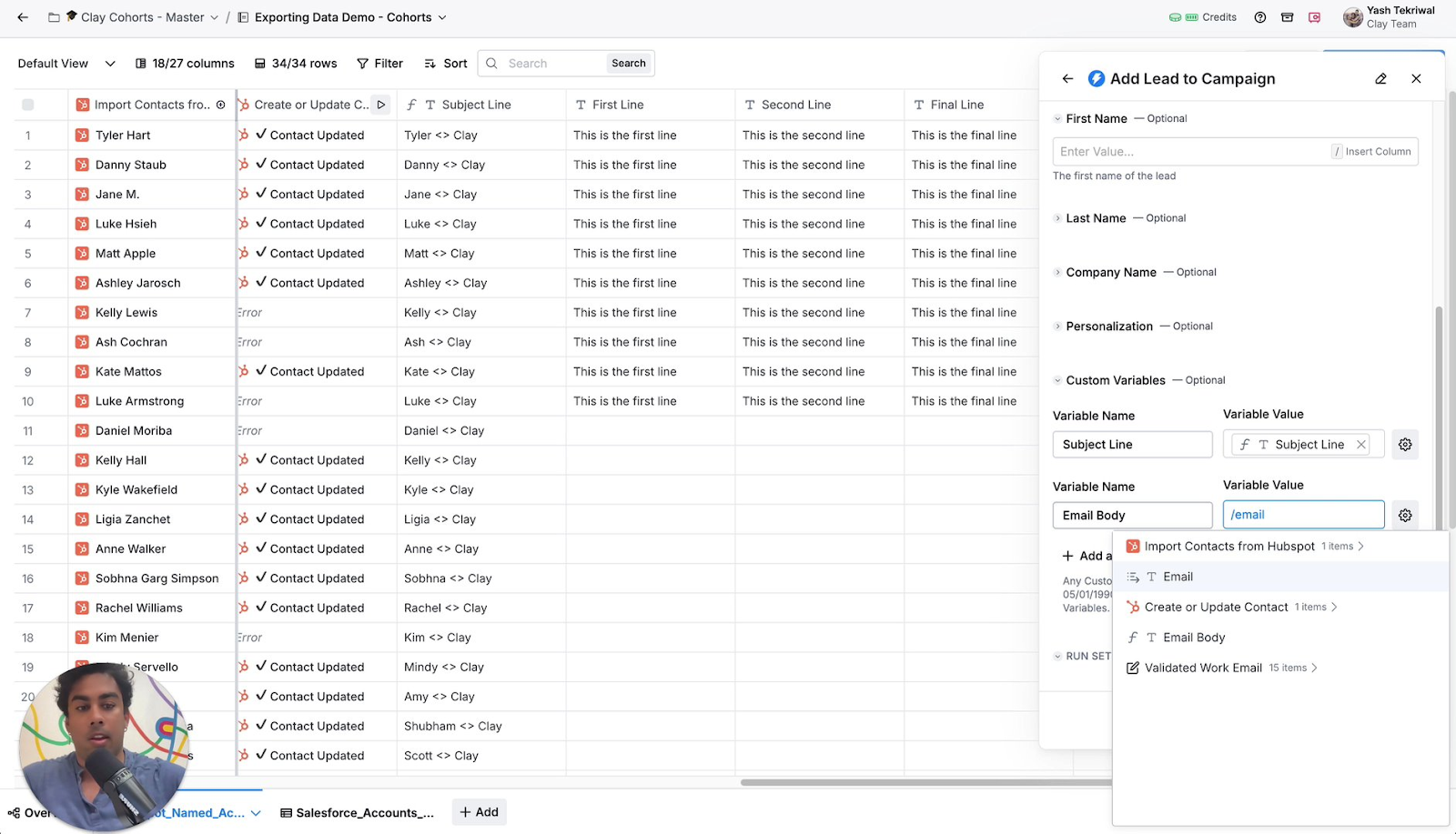This screenshot has height=834, width=1456.
Task: Open settings gear for Subject Line variable
Action: click(1405, 445)
